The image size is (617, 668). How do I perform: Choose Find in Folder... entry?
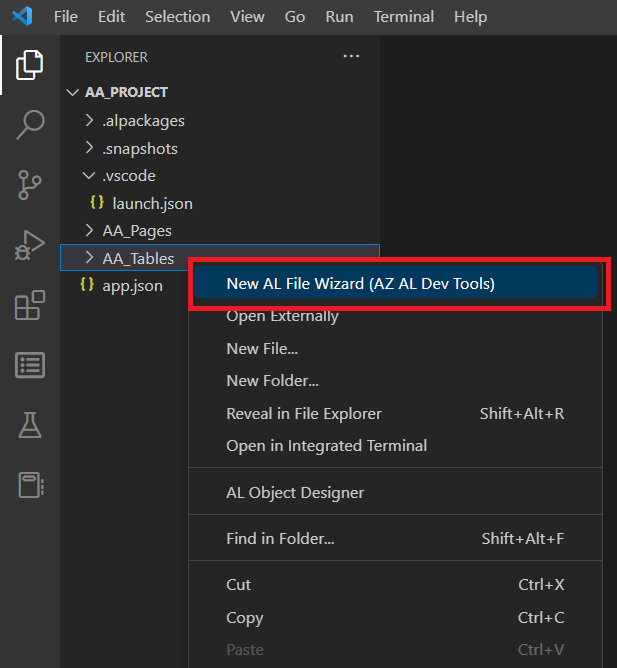395,538
